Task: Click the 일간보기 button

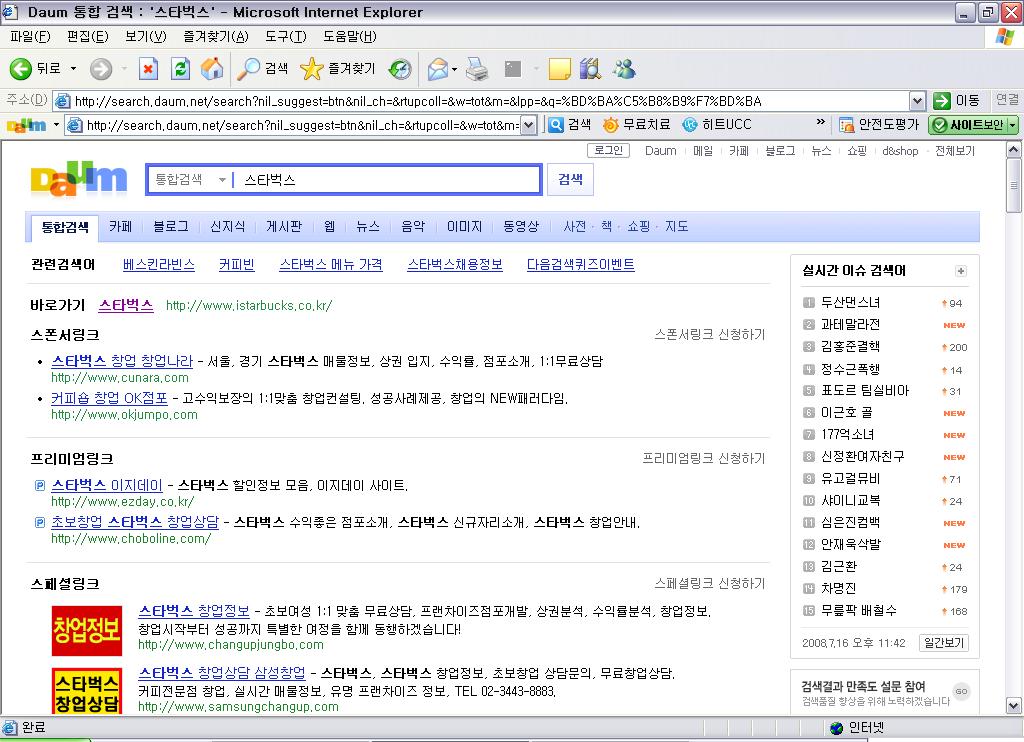Action: 944,643
